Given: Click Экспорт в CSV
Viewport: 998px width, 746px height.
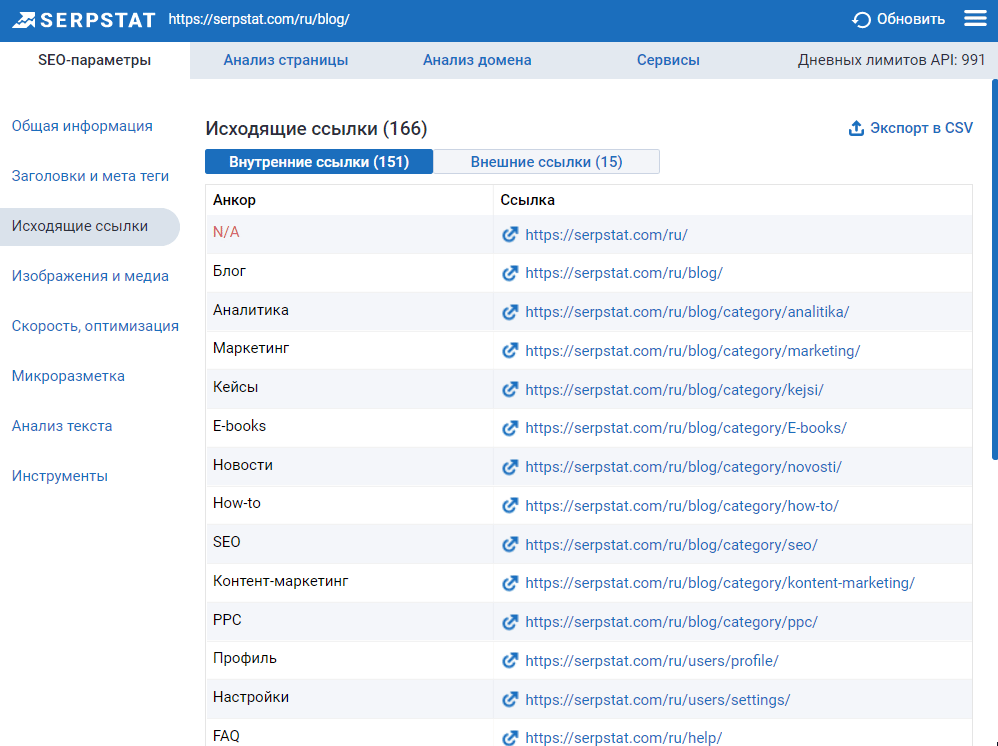Looking at the screenshot, I should coord(911,128).
